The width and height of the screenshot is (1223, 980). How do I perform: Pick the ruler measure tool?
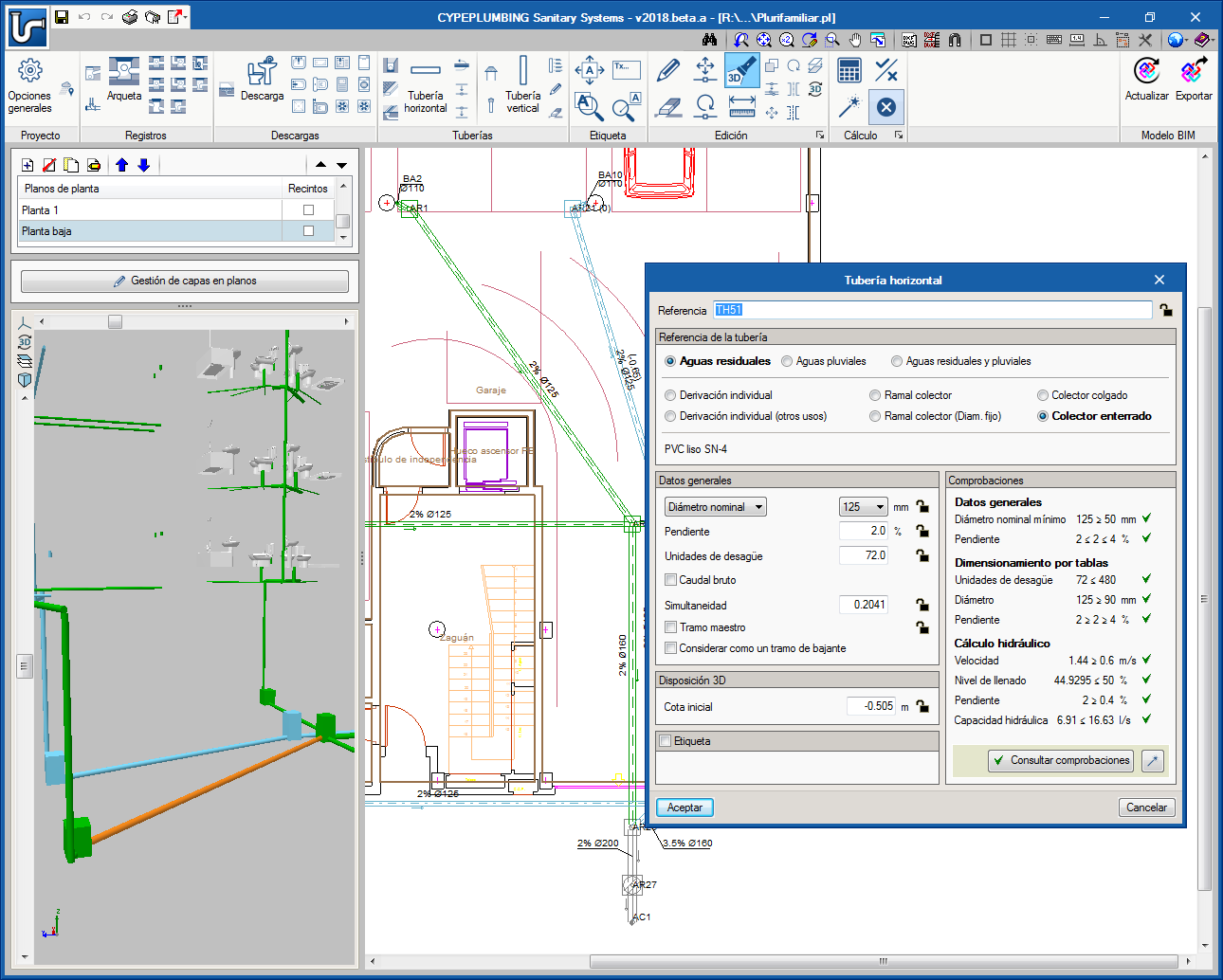[x=741, y=107]
